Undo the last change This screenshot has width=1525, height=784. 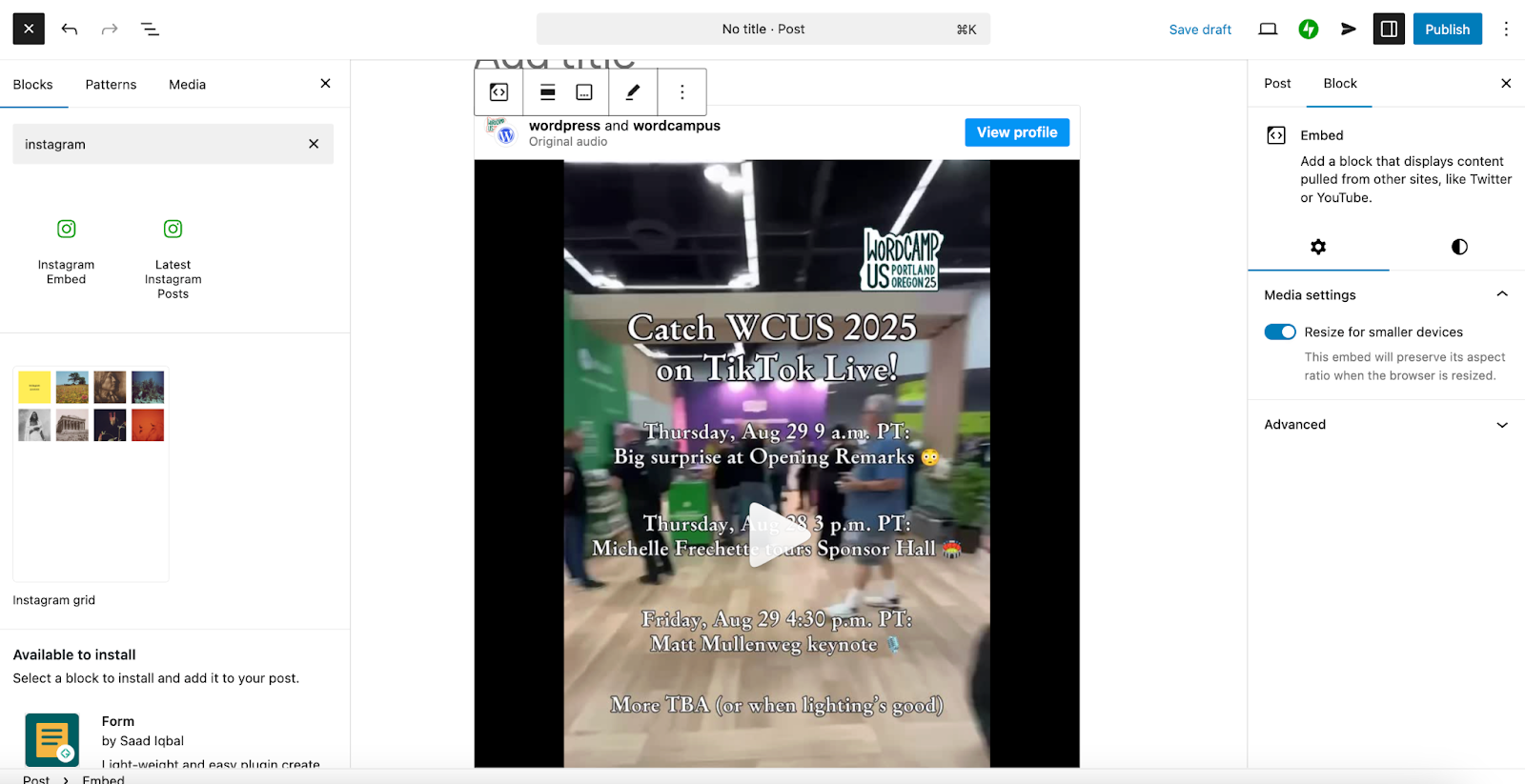click(70, 29)
